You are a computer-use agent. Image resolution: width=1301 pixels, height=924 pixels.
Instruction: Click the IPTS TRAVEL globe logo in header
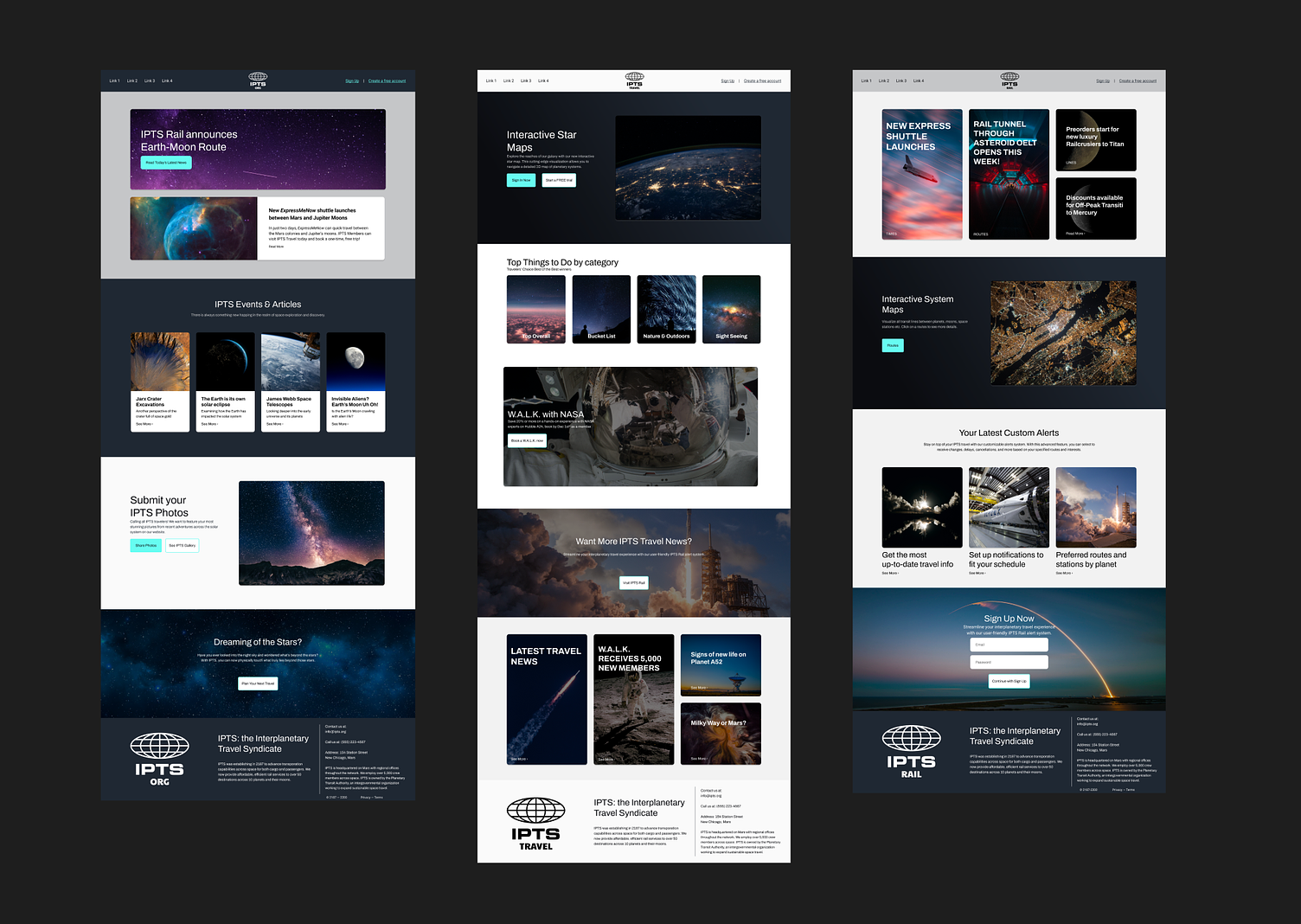(x=634, y=80)
